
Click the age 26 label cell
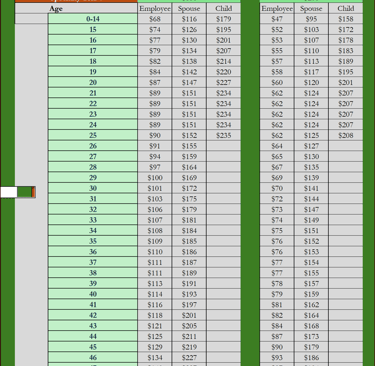pyautogui.click(x=93, y=146)
